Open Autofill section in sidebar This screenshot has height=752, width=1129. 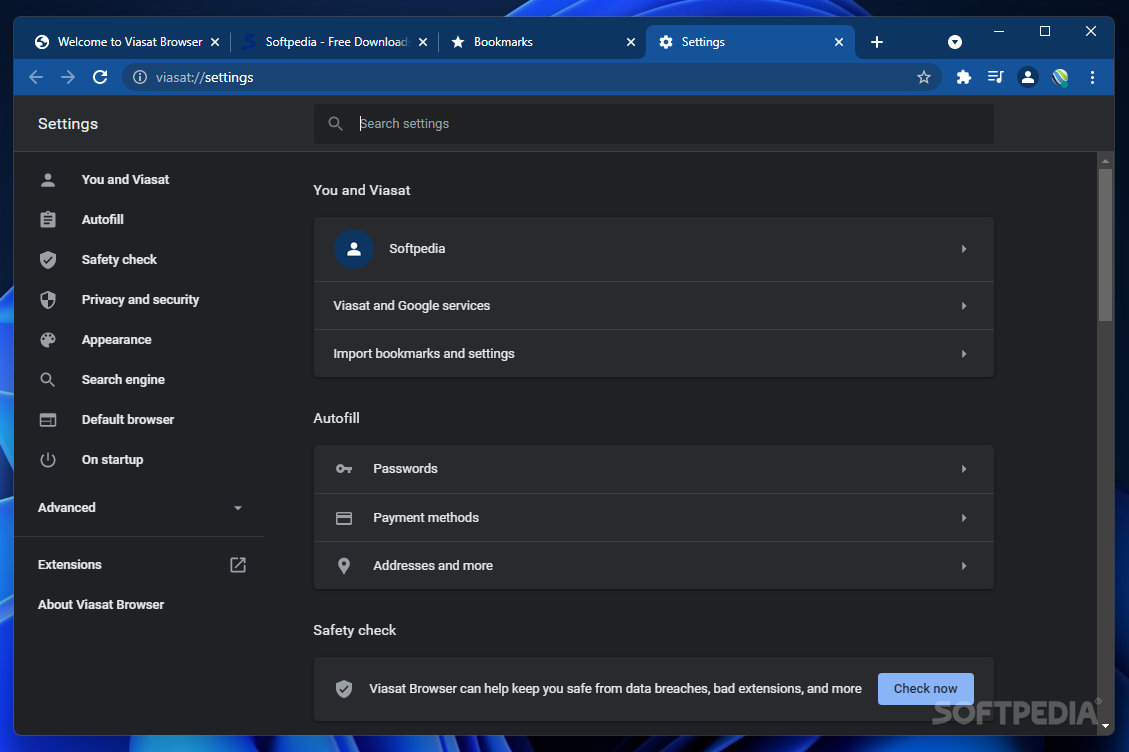coord(103,220)
